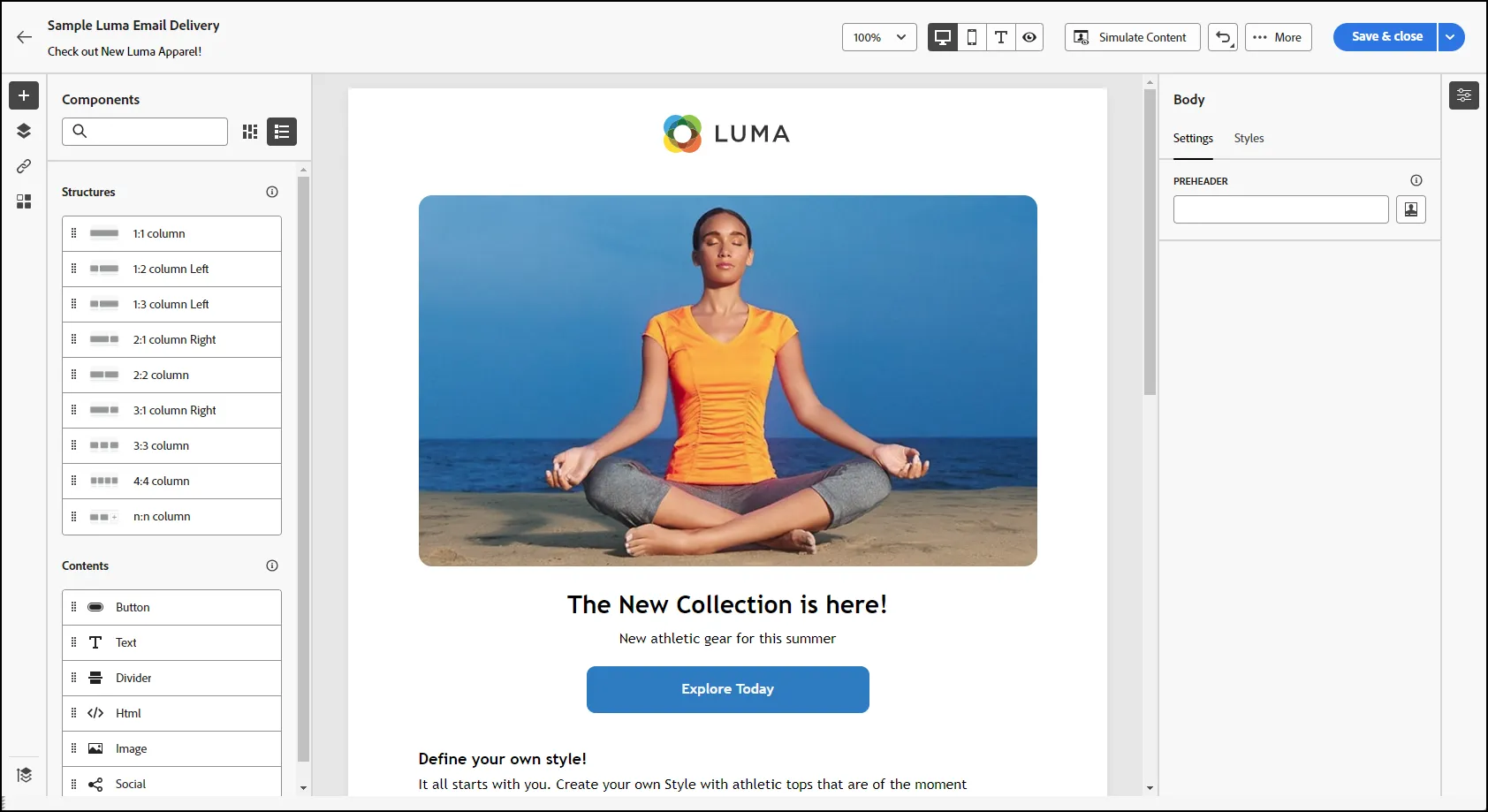
Task: Open the More menu
Action: click(1278, 37)
